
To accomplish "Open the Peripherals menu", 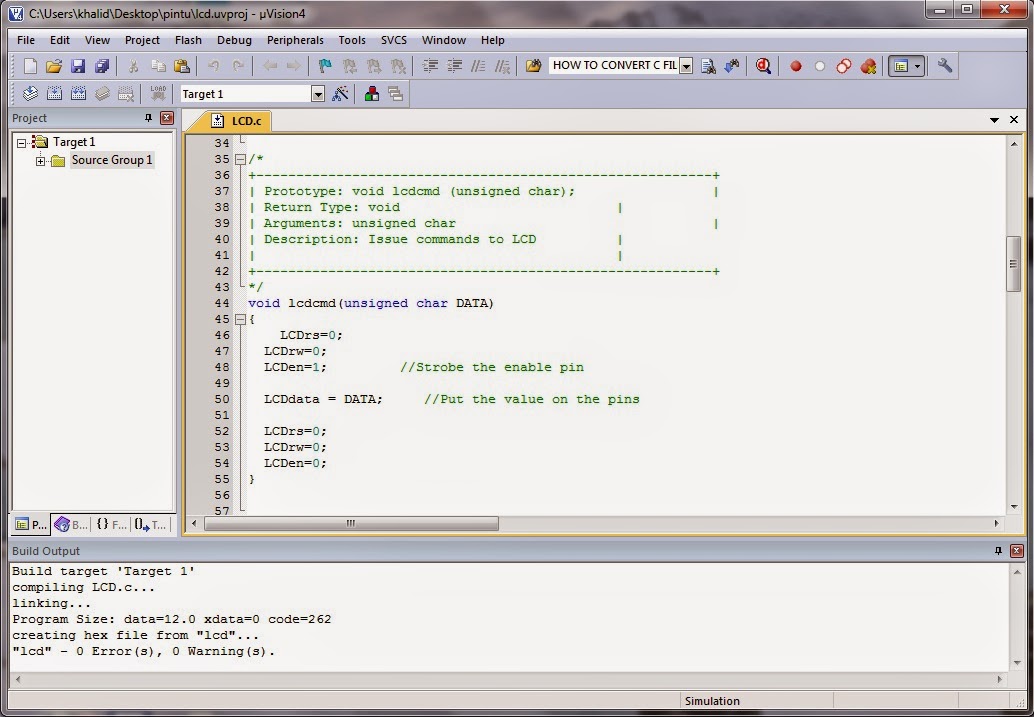I will [x=295, y=40].
